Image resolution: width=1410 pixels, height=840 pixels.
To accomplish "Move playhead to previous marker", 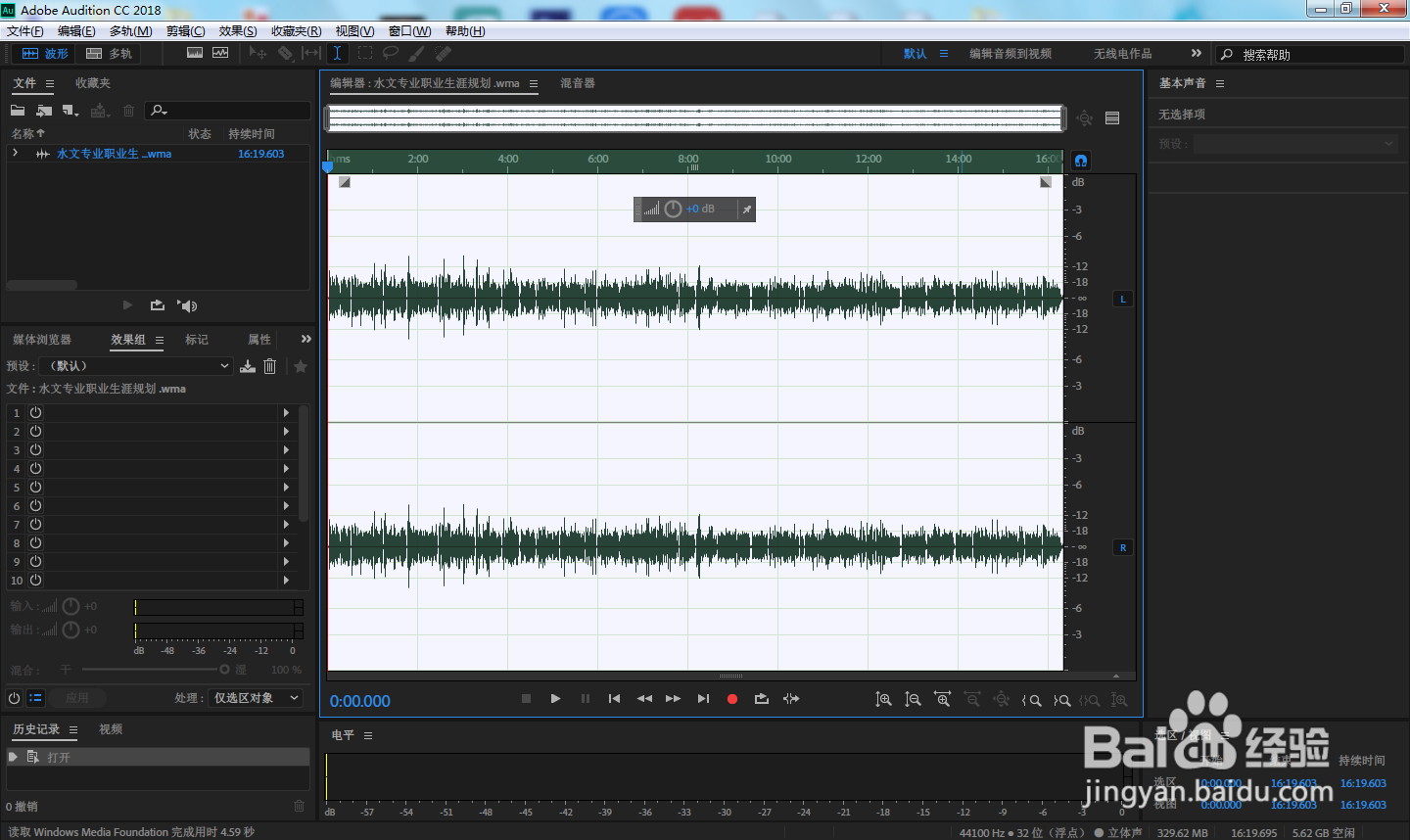I will point(614,699).
